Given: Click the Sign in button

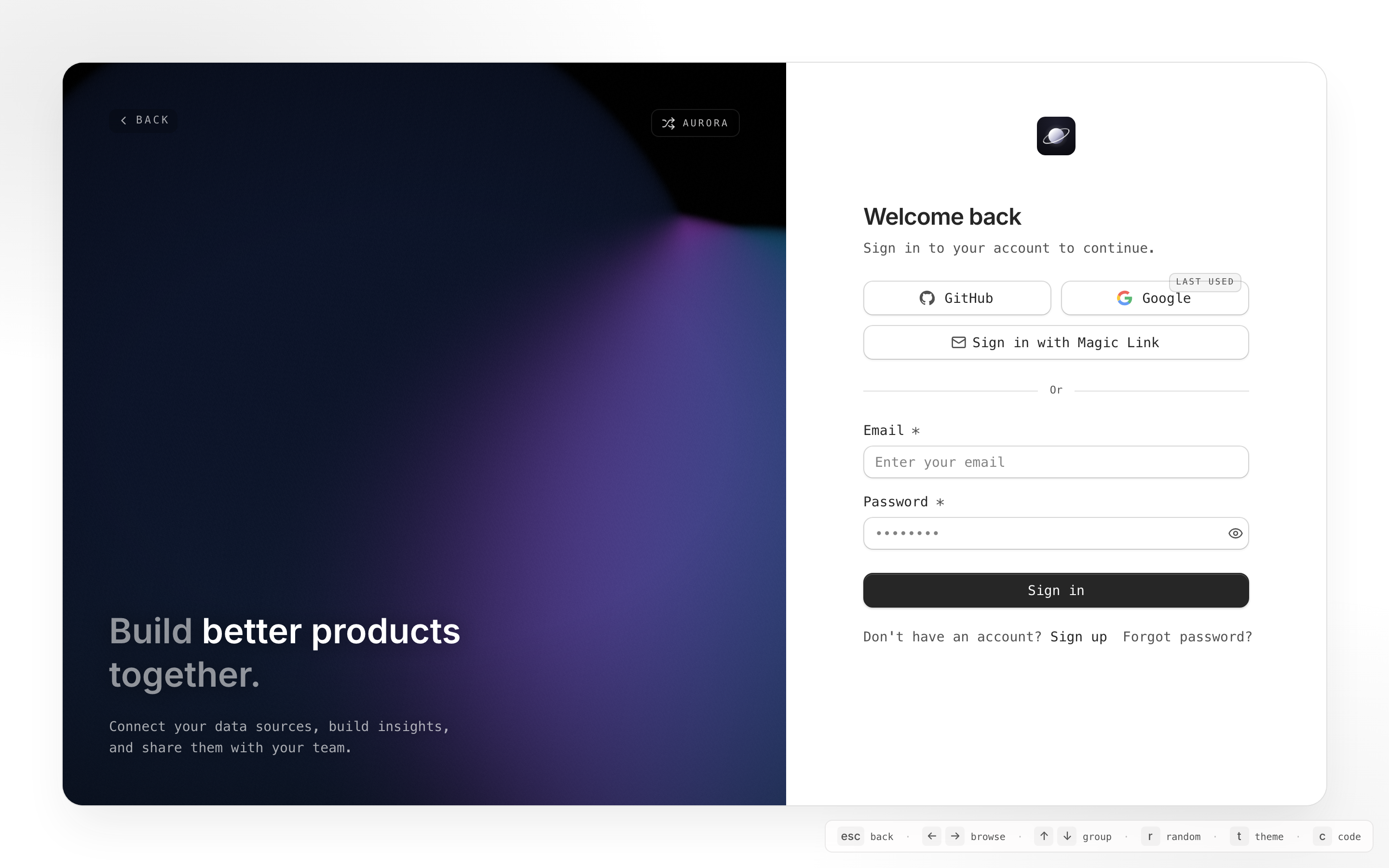Looking at the screenshot, I should (x=1056, y=590).
